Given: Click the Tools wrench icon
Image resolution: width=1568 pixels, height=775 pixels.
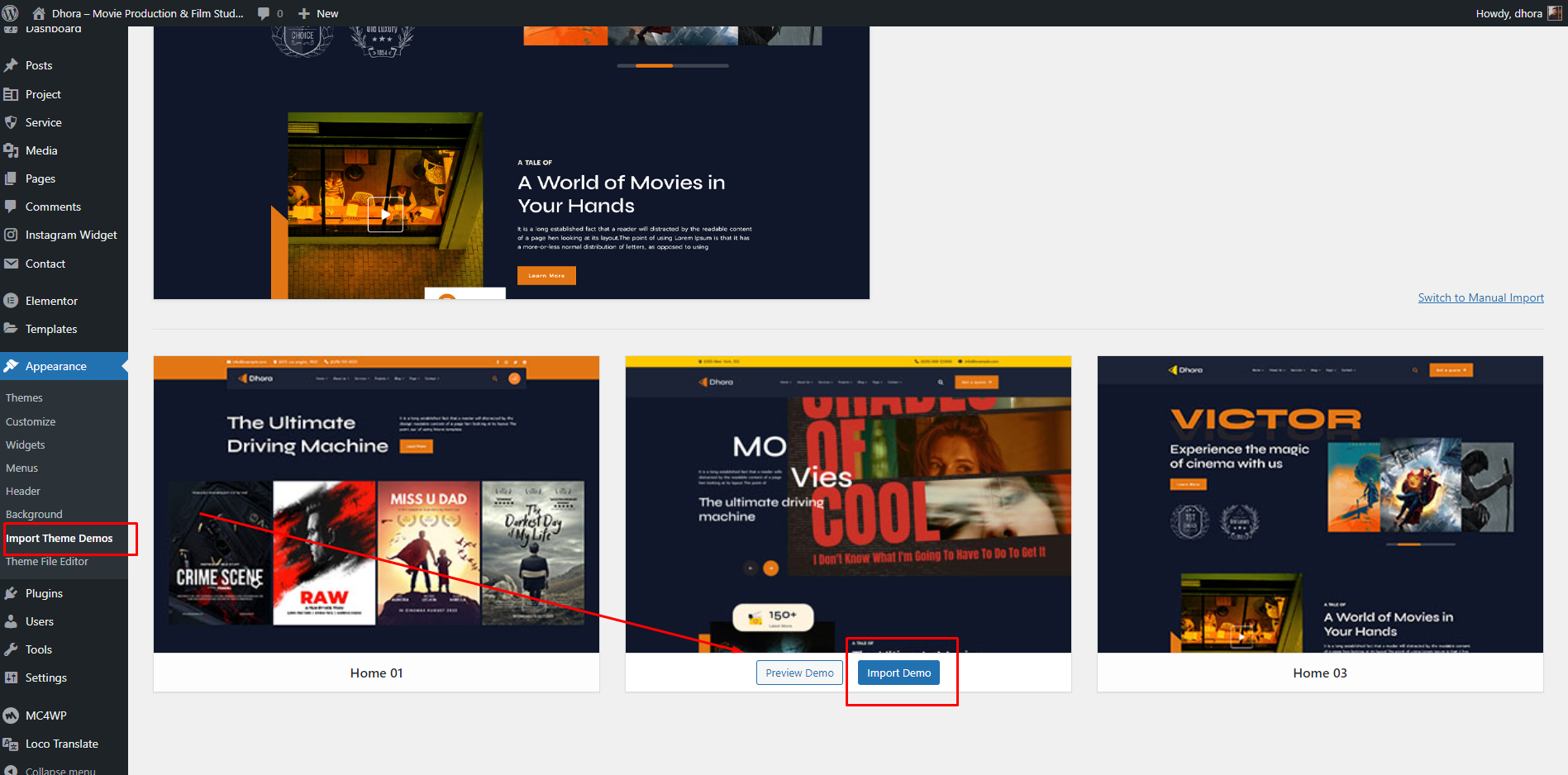Looking at the screenshot, I should tap(11, 649).
